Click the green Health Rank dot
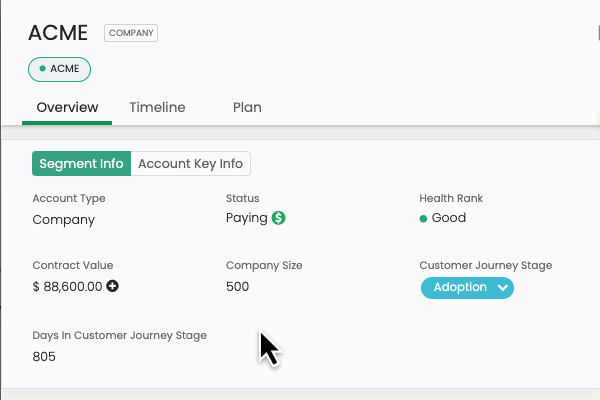 click(x=423, y=219)
